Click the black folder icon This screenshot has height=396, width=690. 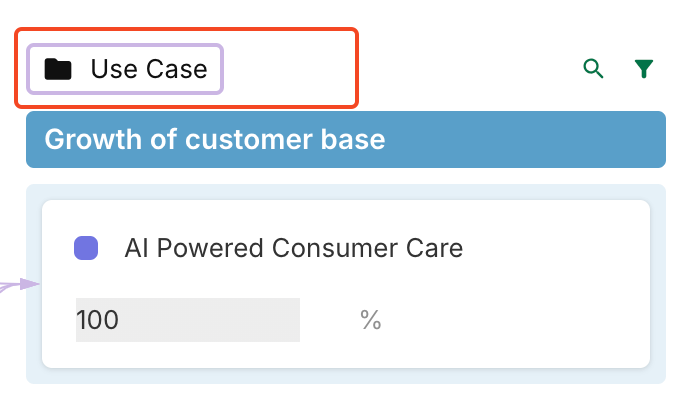58,69
